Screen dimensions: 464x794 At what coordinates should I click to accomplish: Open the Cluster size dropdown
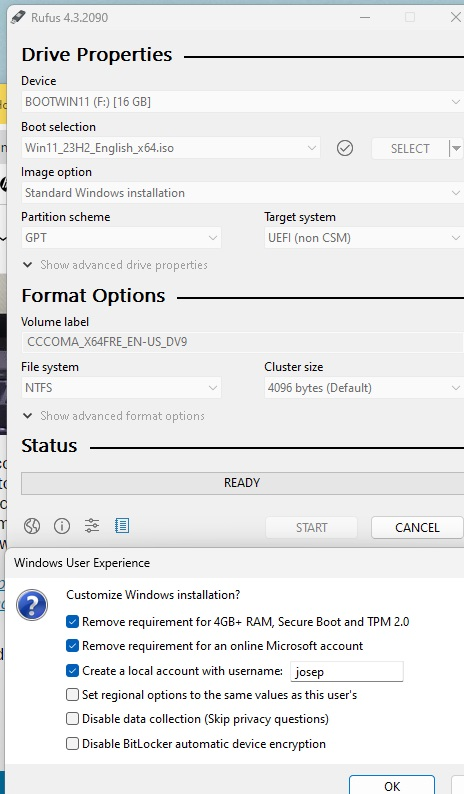363,388
